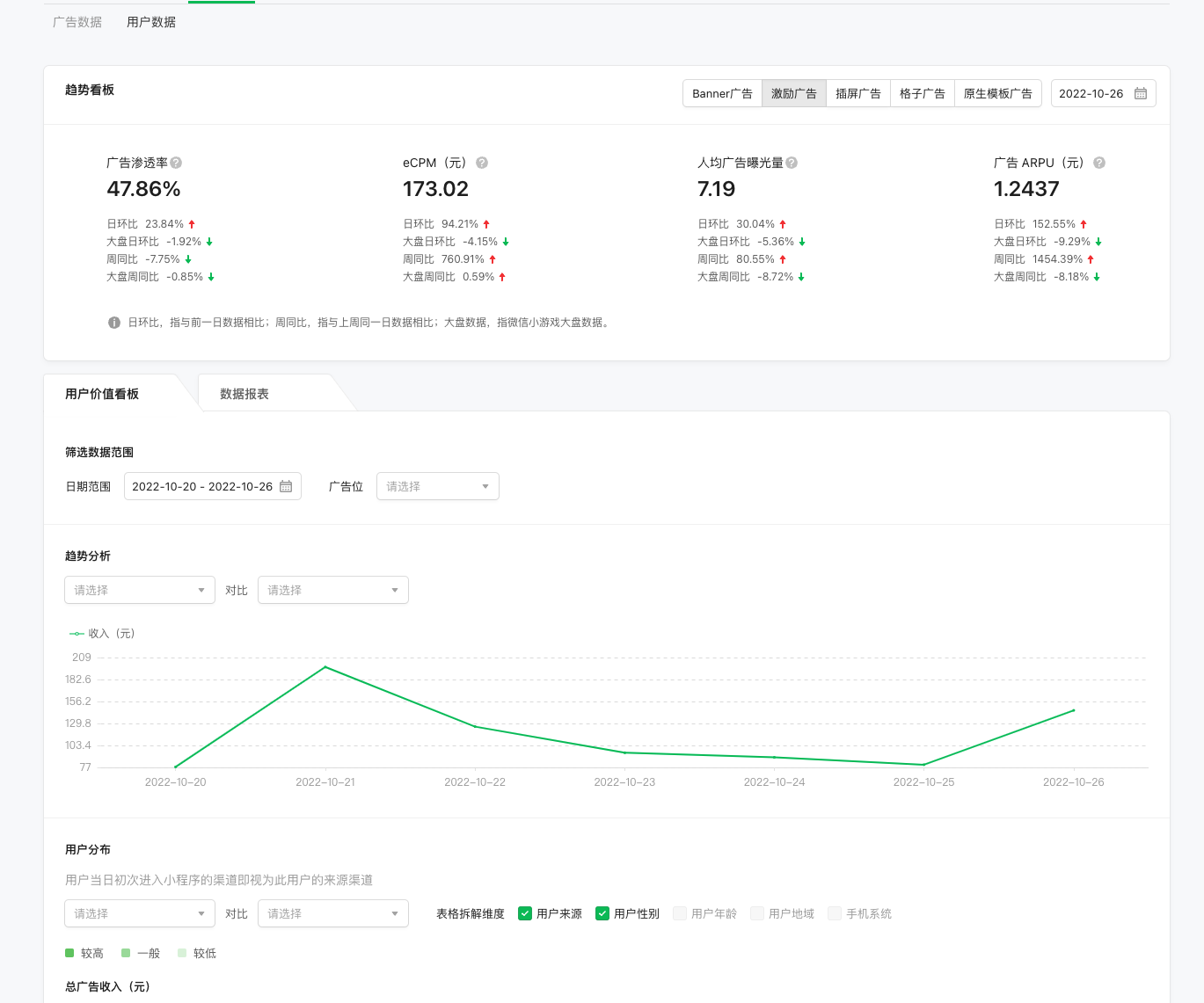Screen dimensions: 1204x1003
Task: Click 较高 green legend swatch
Action: (69, 953)
